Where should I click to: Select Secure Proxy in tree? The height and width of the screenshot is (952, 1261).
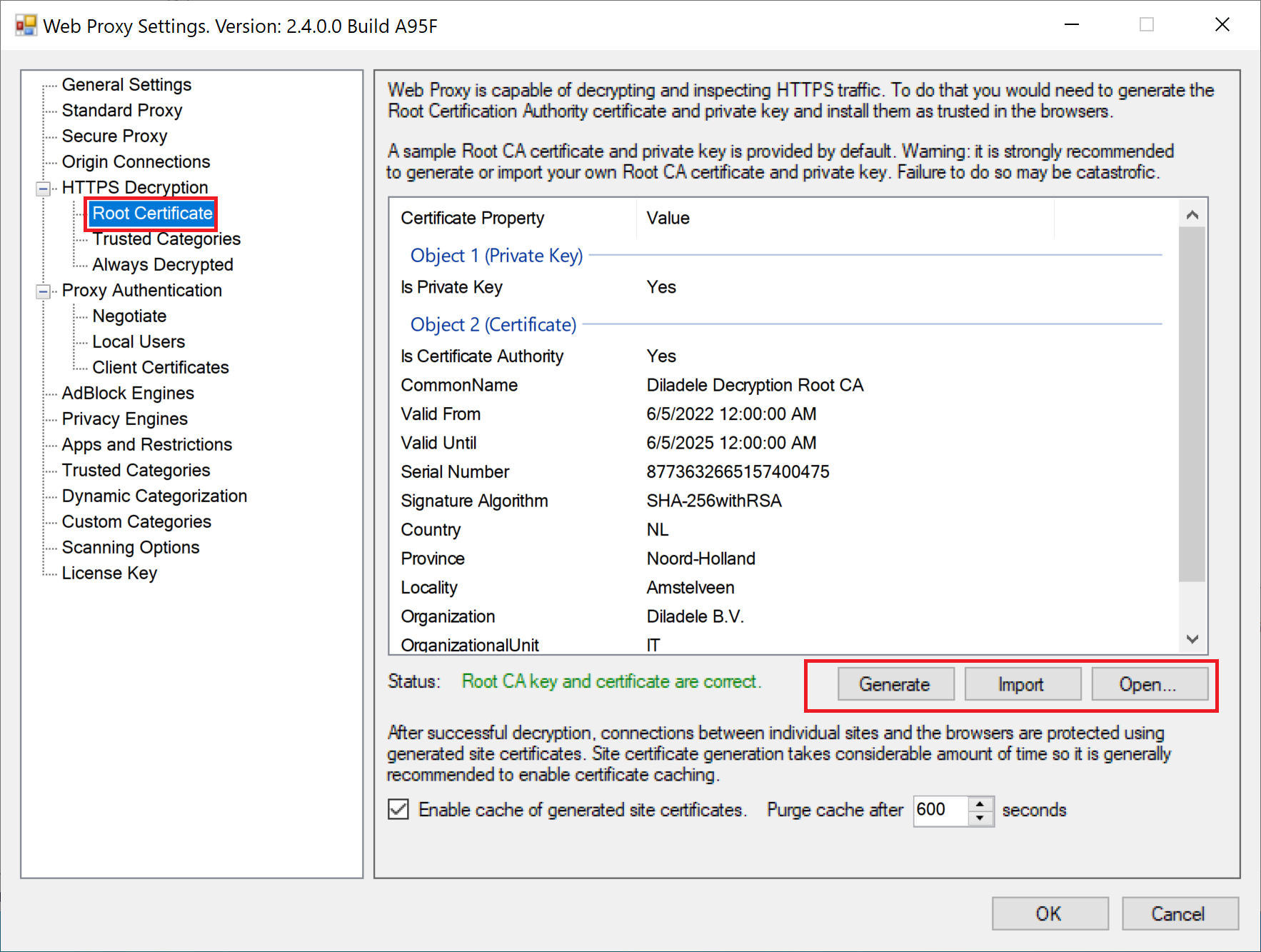click(114, 136)
